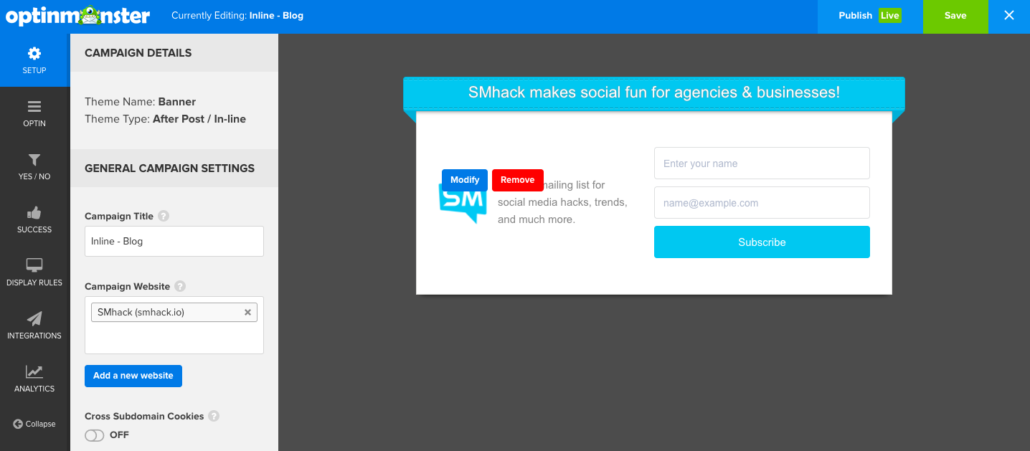Image resolution: width=1030 pixels, height=451 pixels.
Task: Close the campaign builder with X
Action: pos(1009,16)
